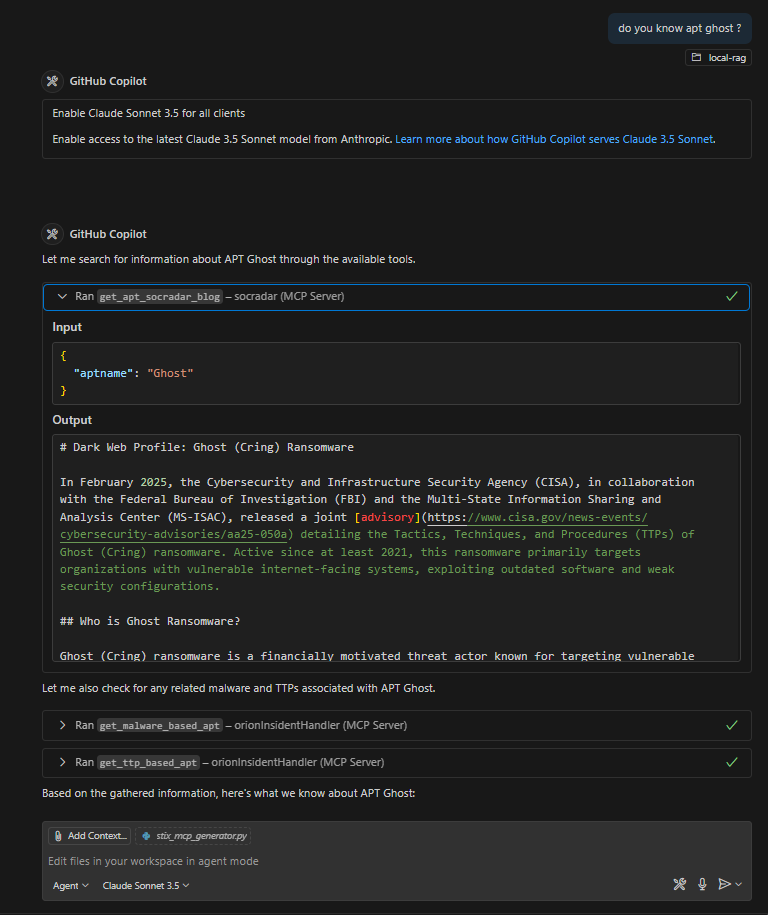Open the Agent mode dropdown
This screenshot has height=915, width=768.
pyautogui.click(x=71, y=885)
